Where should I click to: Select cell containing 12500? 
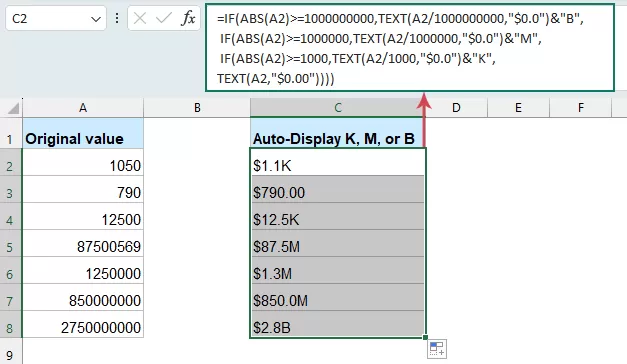point(83,216)
